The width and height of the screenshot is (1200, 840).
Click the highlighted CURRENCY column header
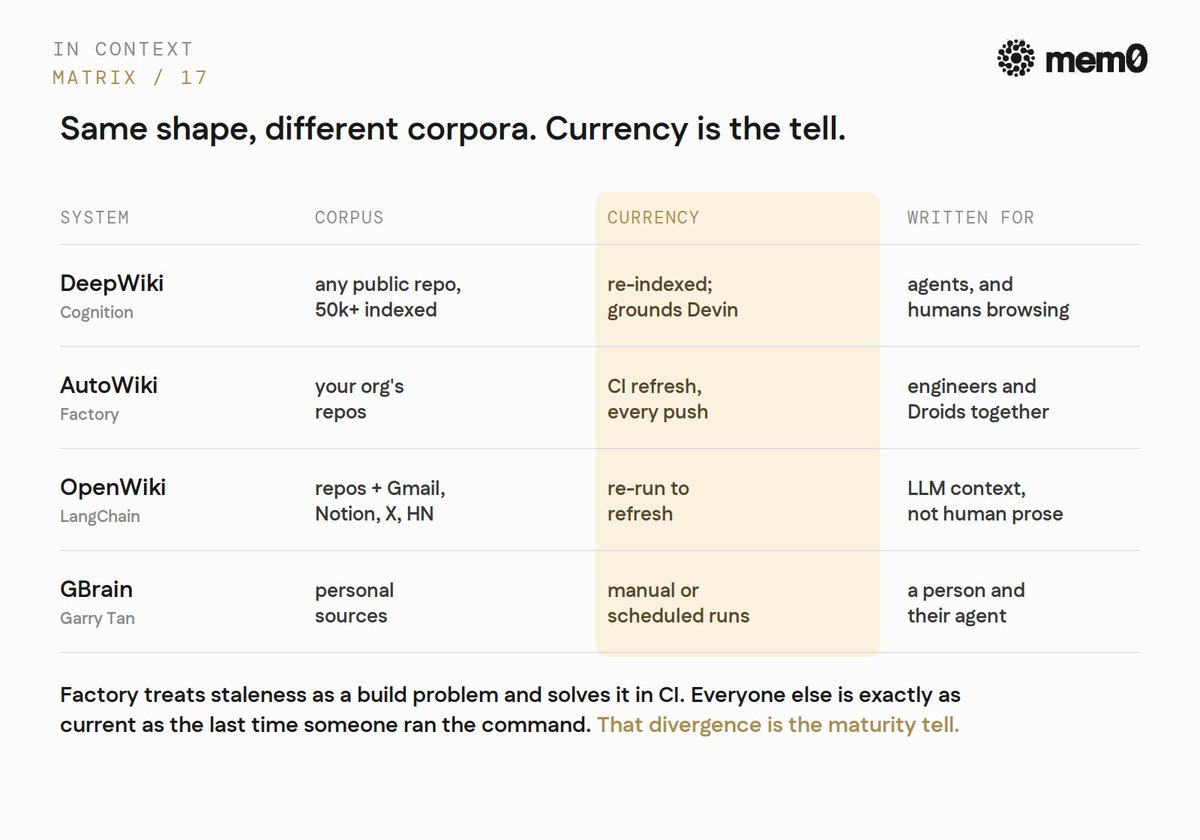click(x=654, y=217)
